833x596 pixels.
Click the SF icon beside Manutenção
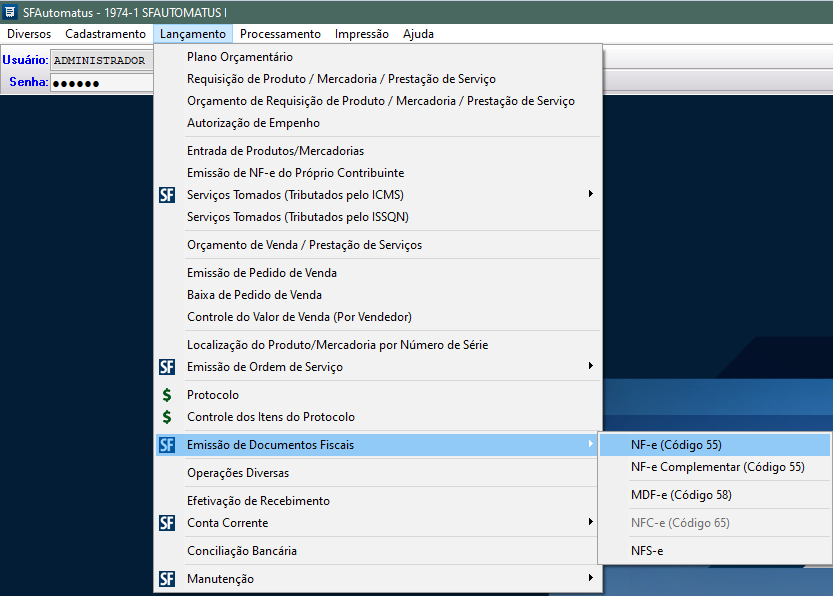167,579
